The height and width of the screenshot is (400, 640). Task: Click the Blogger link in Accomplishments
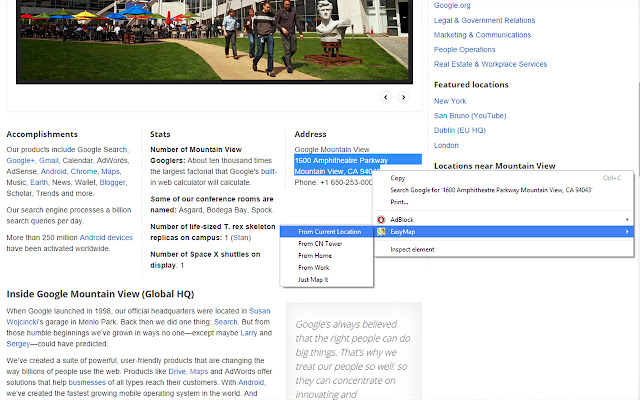[x=112, y=182]
